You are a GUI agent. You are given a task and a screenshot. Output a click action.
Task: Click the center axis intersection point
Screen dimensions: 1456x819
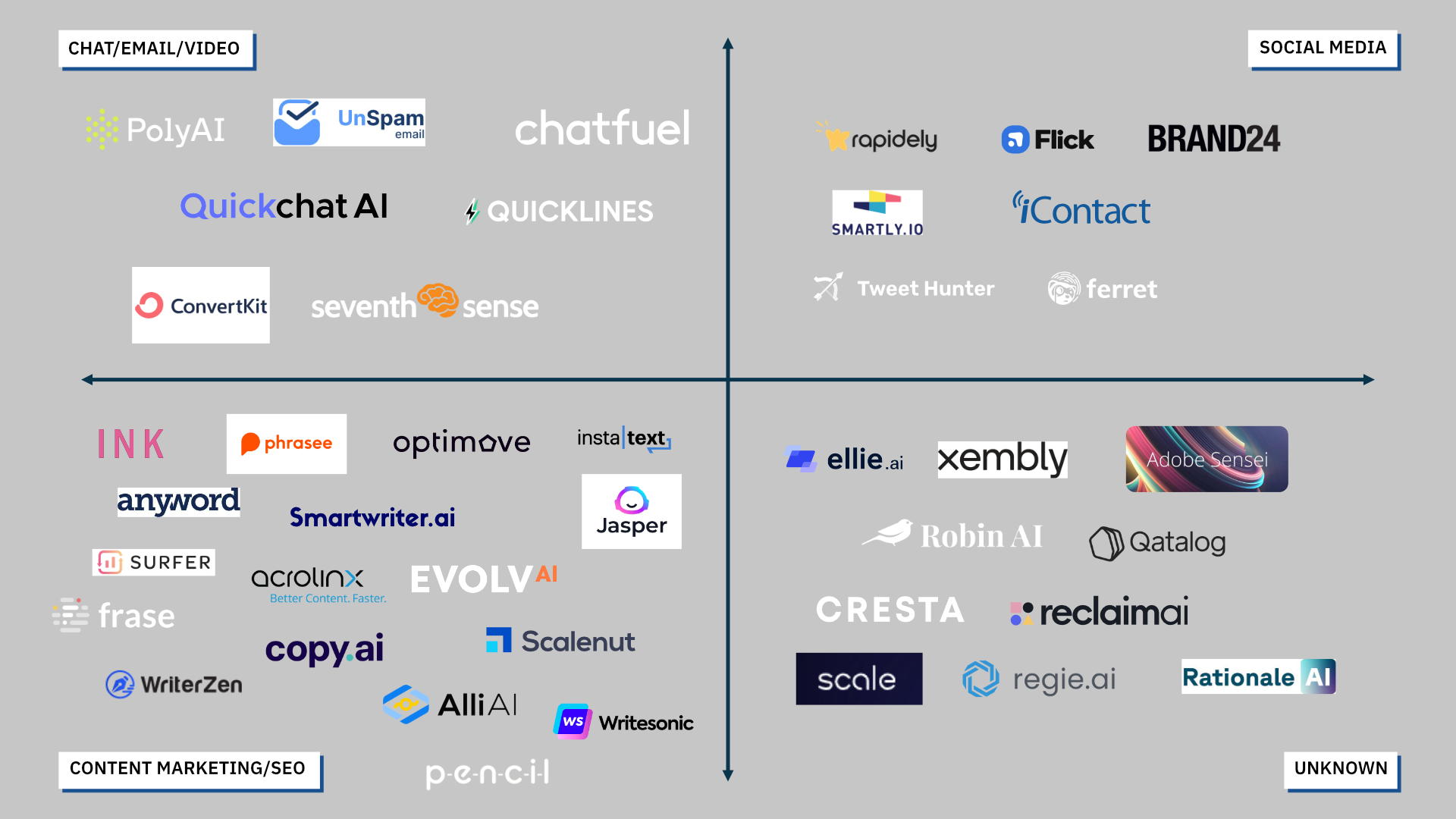pyautogui.click(x=728, y=380)
